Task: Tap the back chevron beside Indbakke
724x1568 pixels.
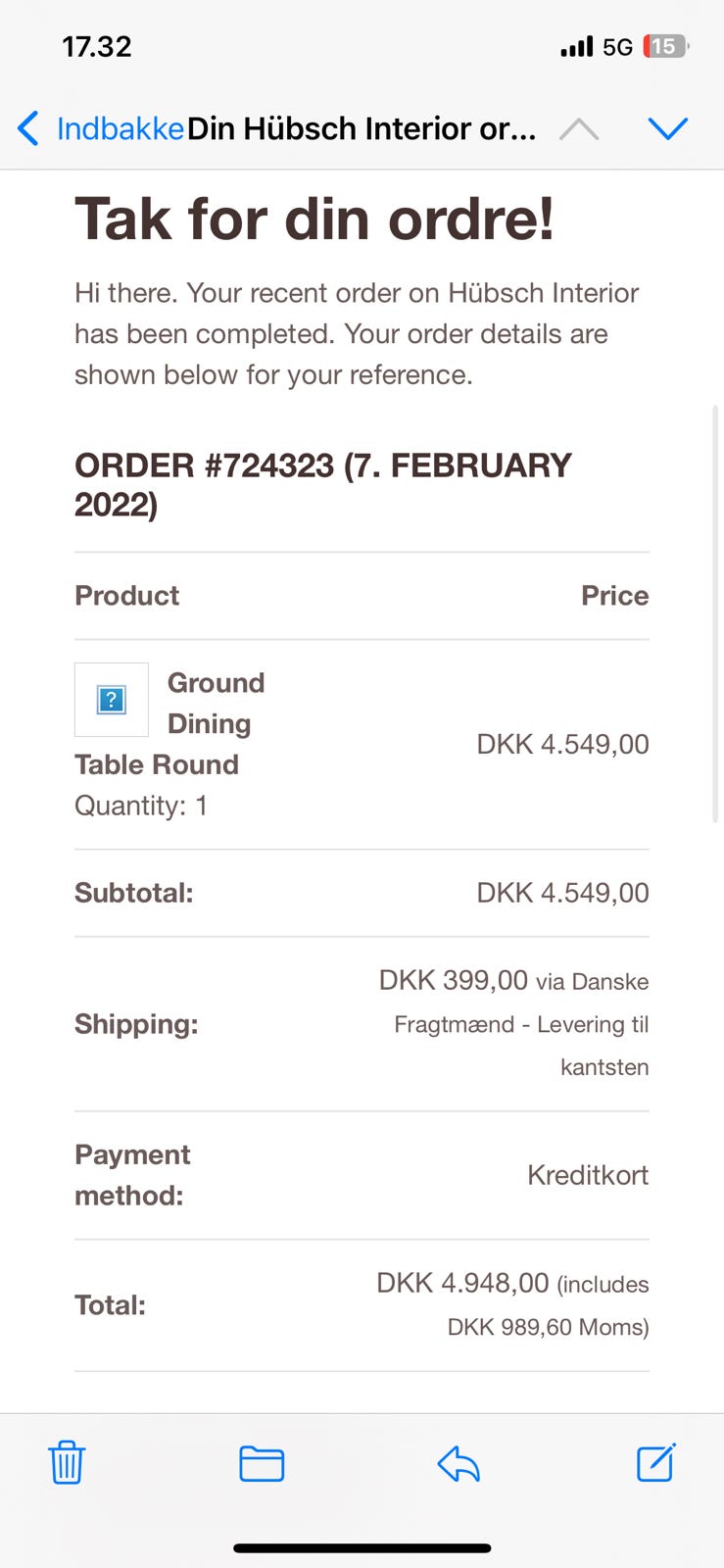Action: coord(28,128)
